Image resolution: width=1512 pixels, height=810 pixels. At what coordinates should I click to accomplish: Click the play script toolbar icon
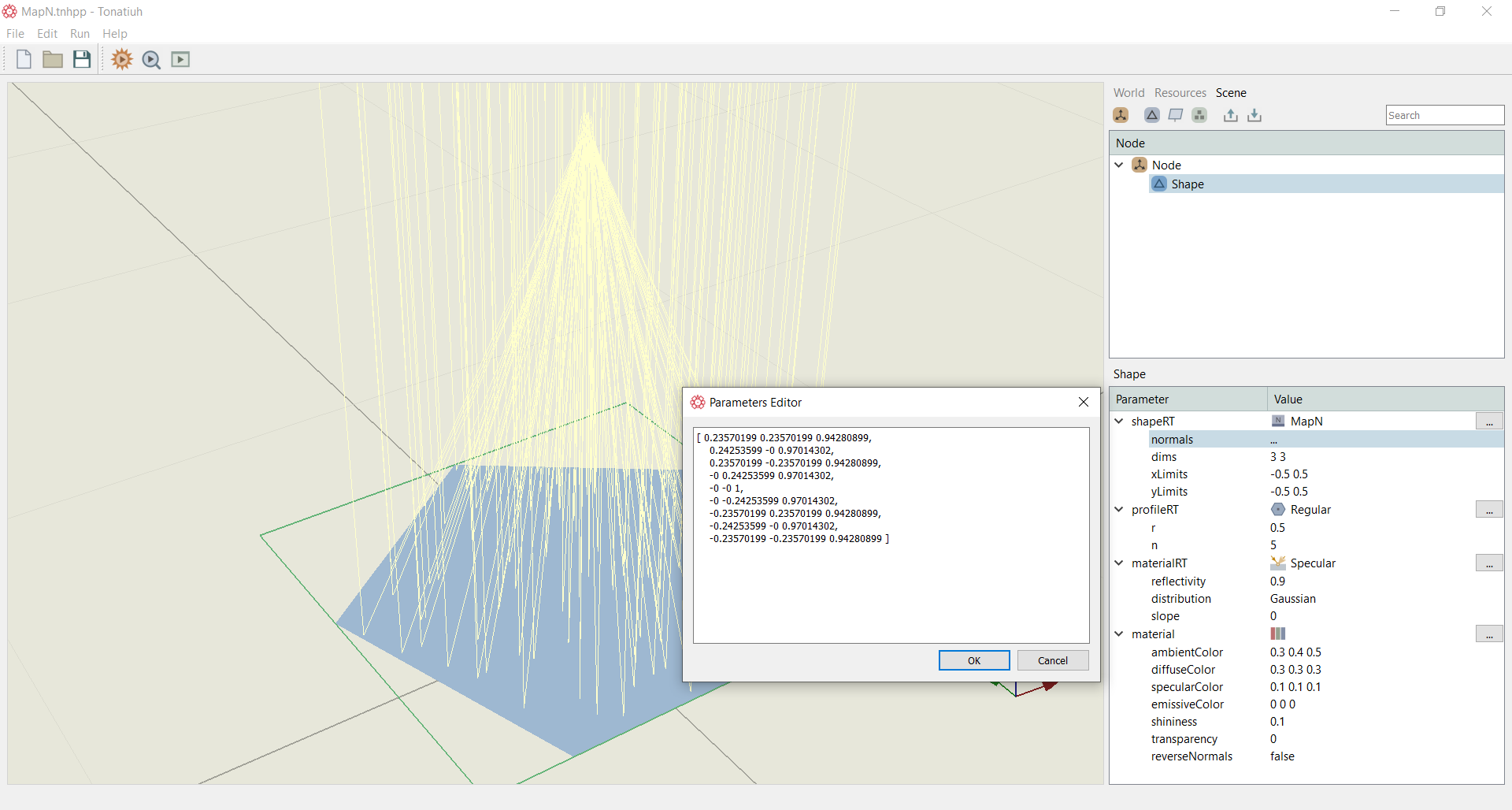tap(180, 59)
